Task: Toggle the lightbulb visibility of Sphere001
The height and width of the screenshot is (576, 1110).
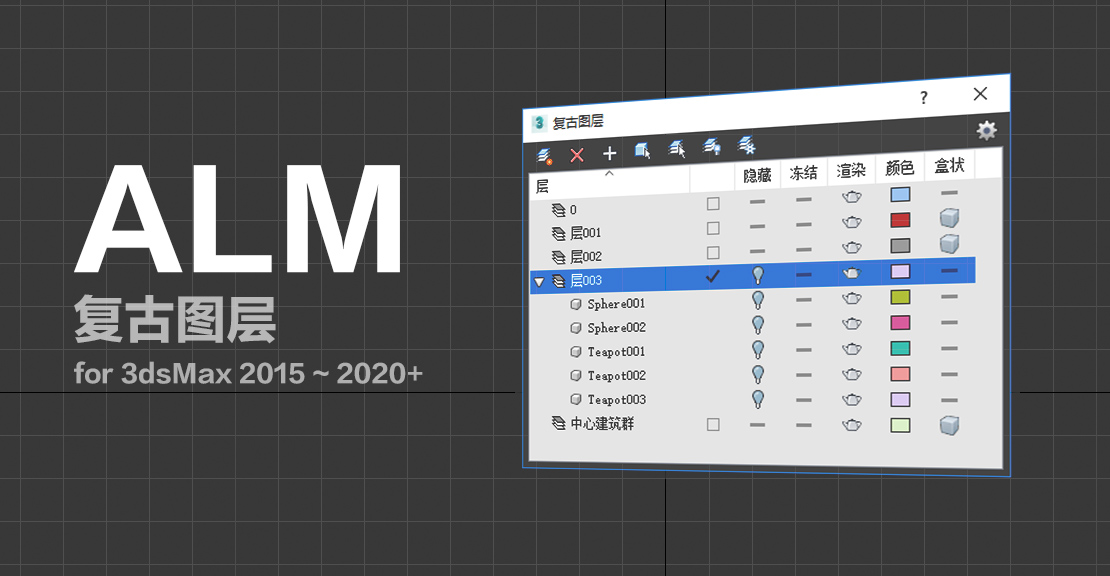Action: click(758, 300)
